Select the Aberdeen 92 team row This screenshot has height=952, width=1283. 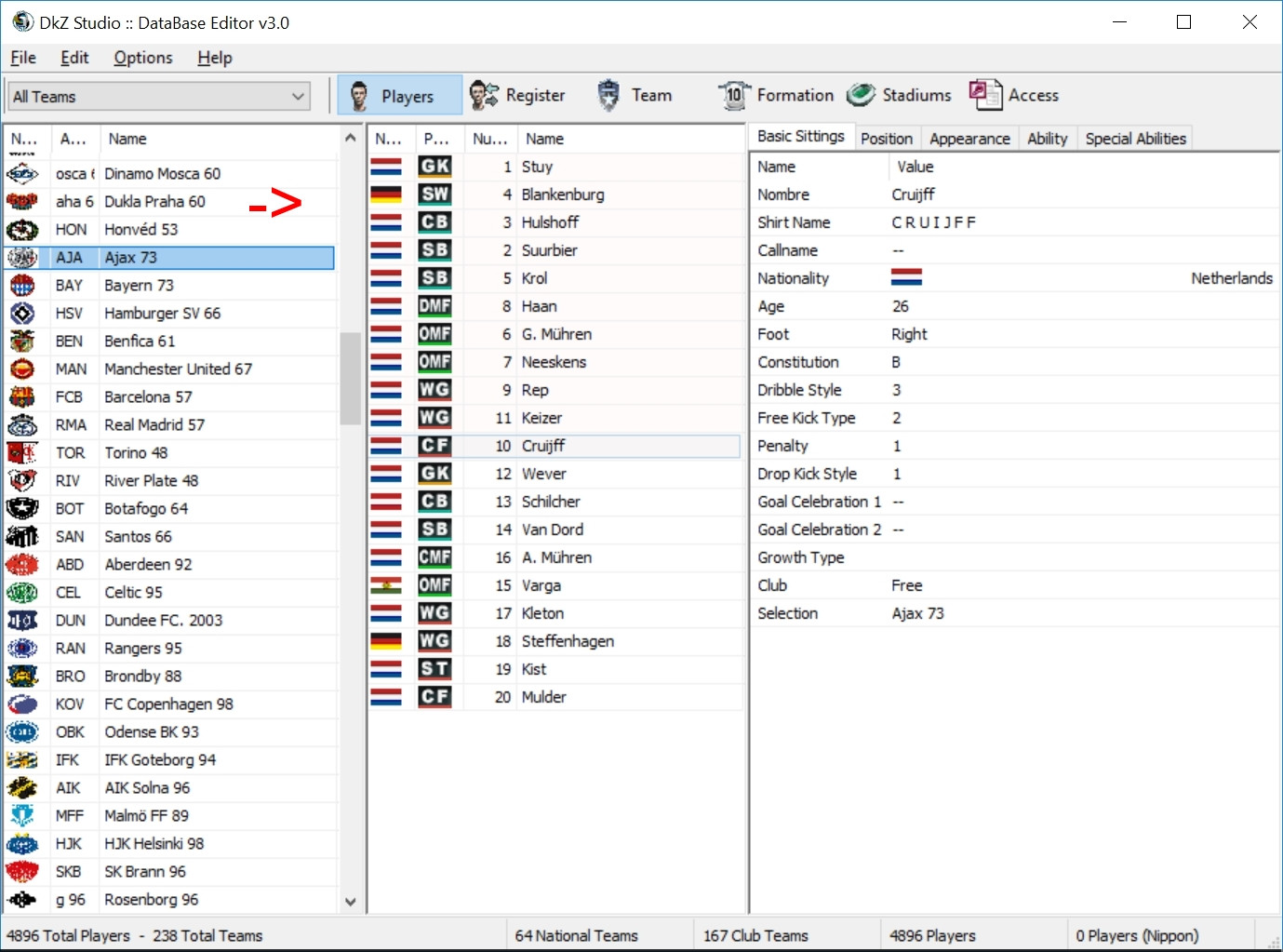point(169,565)
